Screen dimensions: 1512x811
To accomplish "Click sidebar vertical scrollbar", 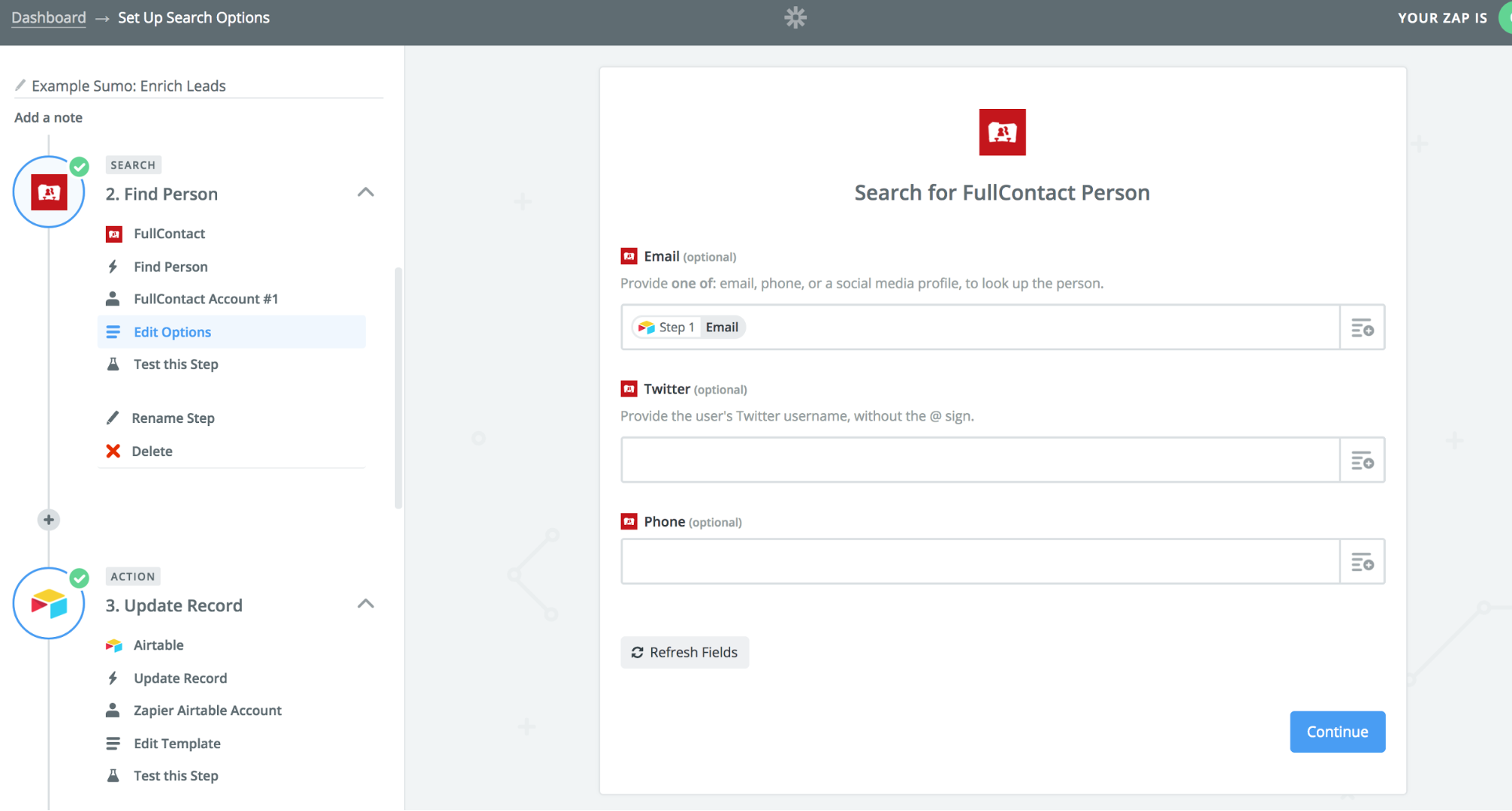I will pos(398,388).
